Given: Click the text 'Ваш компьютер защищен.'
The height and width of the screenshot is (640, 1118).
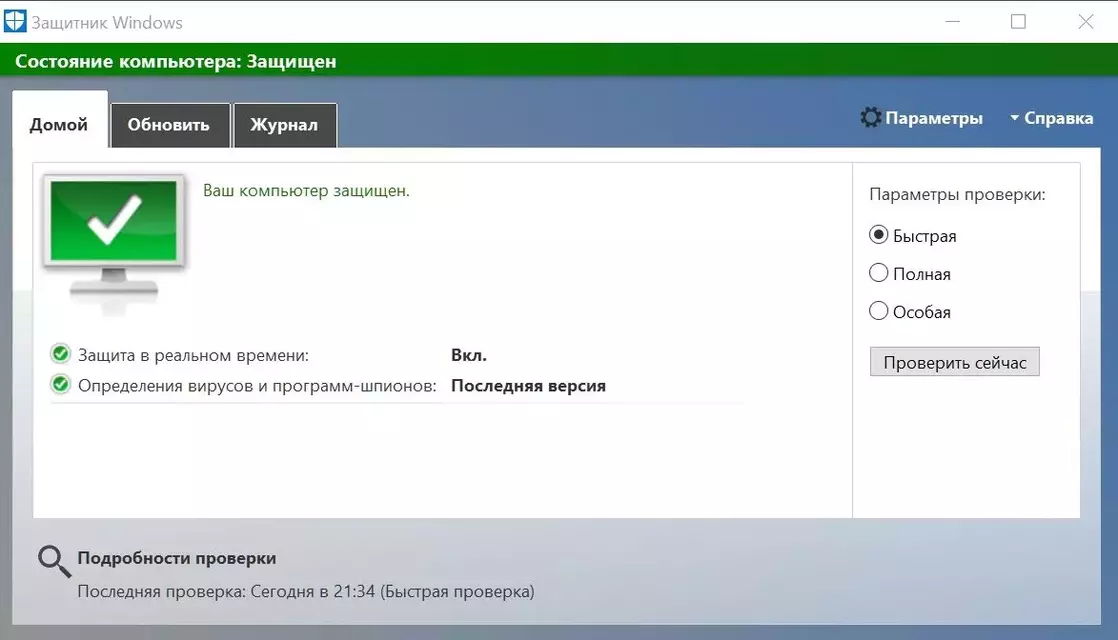Looking at the screenshot, I should click(307, 191).
